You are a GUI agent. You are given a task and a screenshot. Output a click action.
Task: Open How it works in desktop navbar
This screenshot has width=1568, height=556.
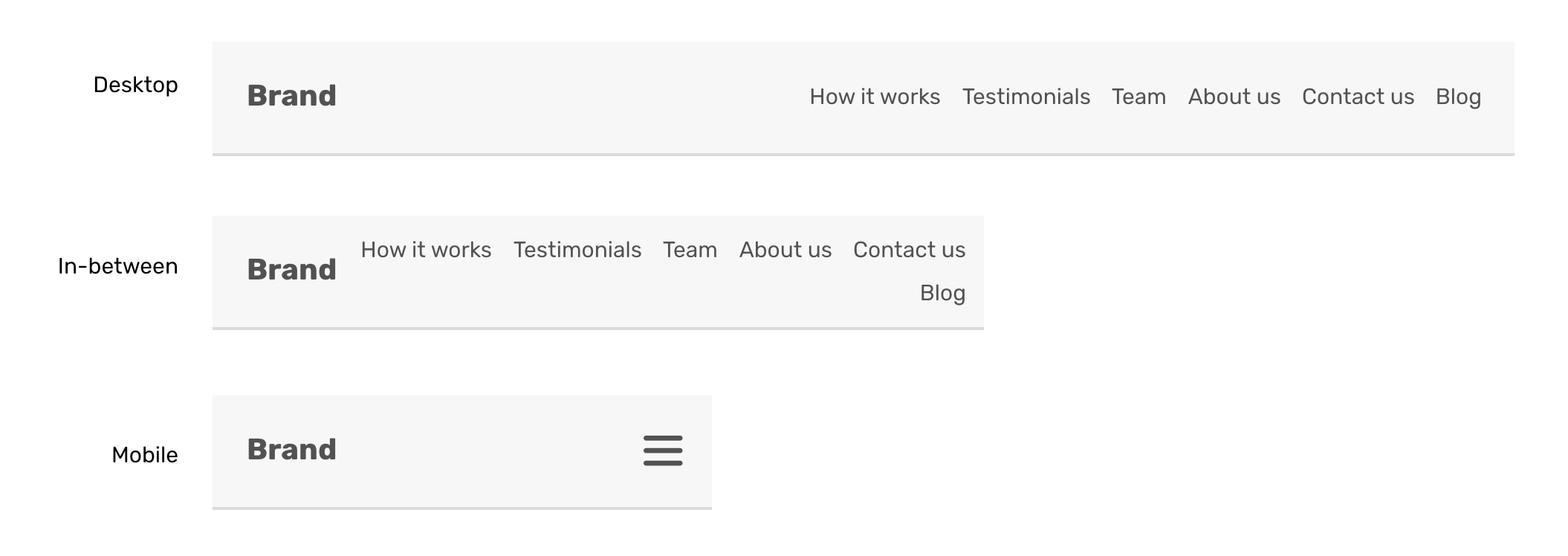click(x=875, y=97)
